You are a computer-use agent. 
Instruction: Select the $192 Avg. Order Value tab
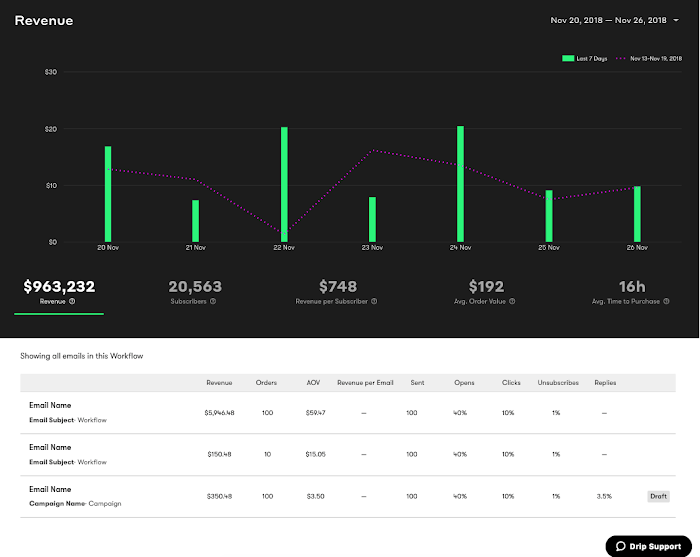[x=485, y=292]
